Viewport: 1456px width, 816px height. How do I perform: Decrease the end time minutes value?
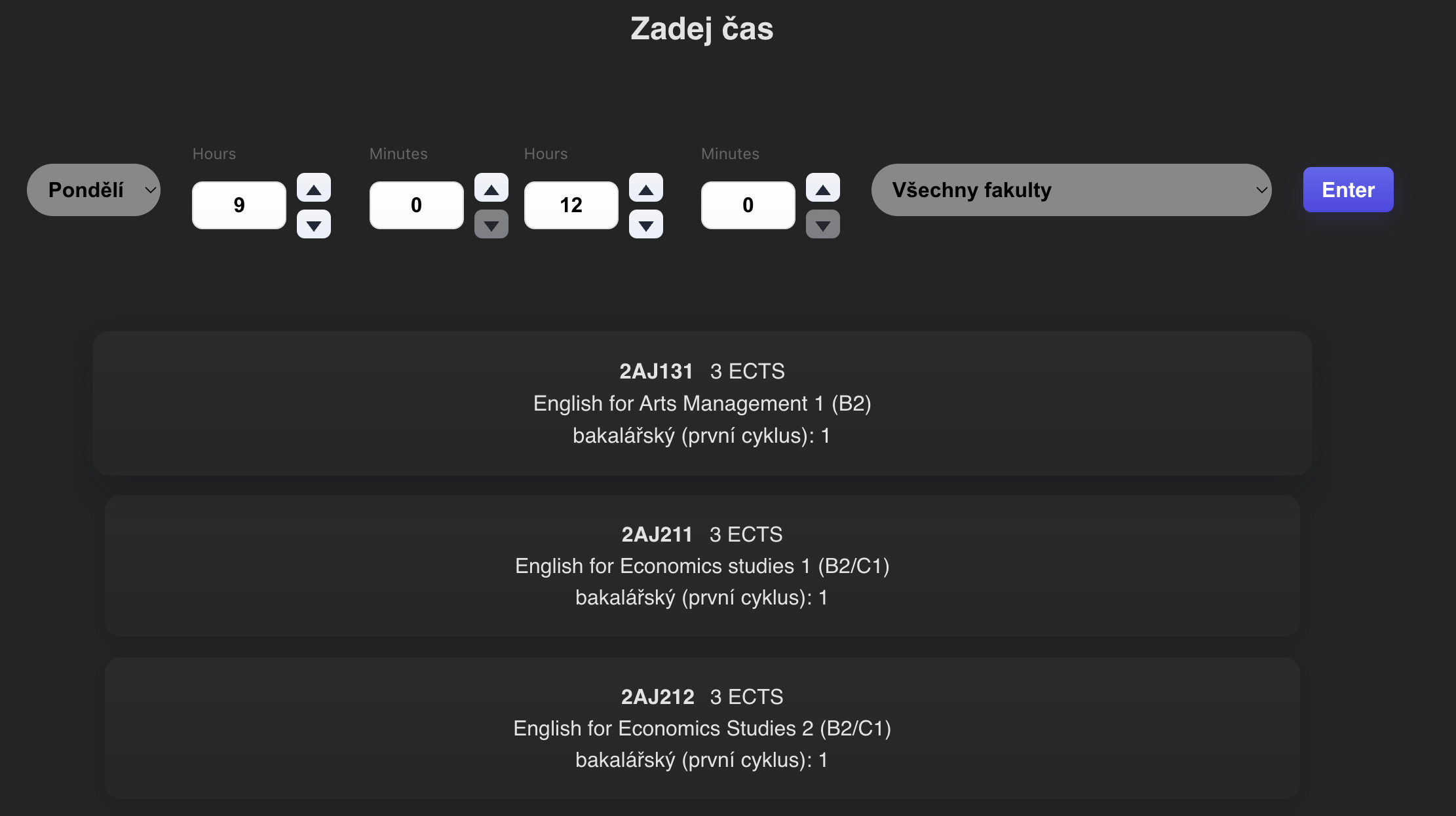[822, 225]
